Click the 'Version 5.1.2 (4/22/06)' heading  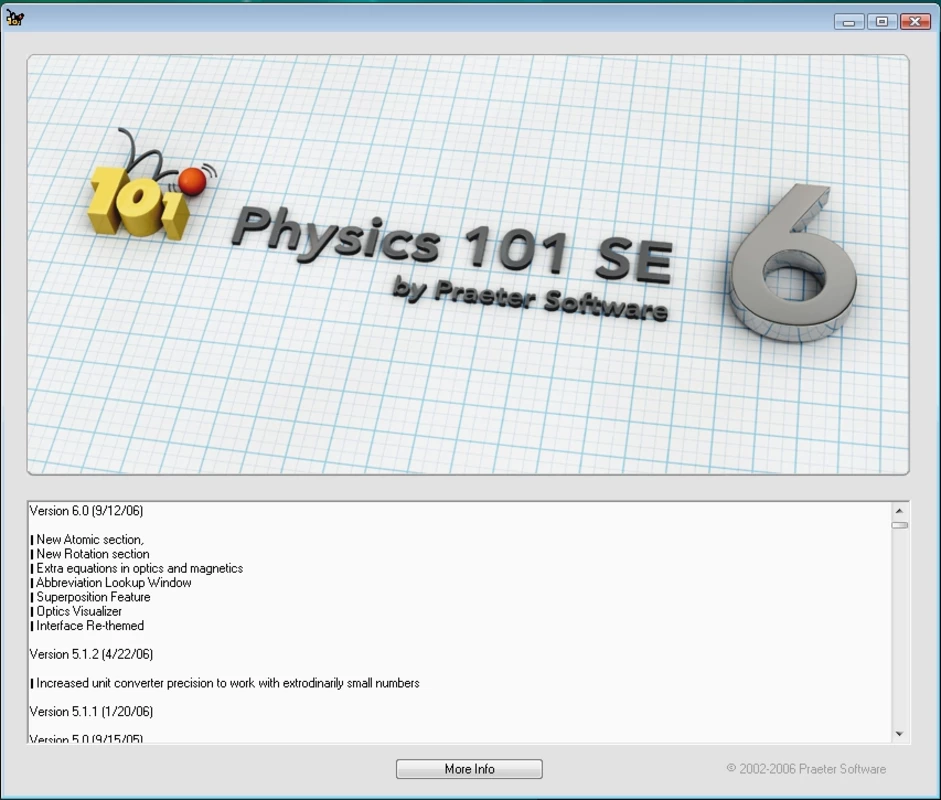pos(91,654)
